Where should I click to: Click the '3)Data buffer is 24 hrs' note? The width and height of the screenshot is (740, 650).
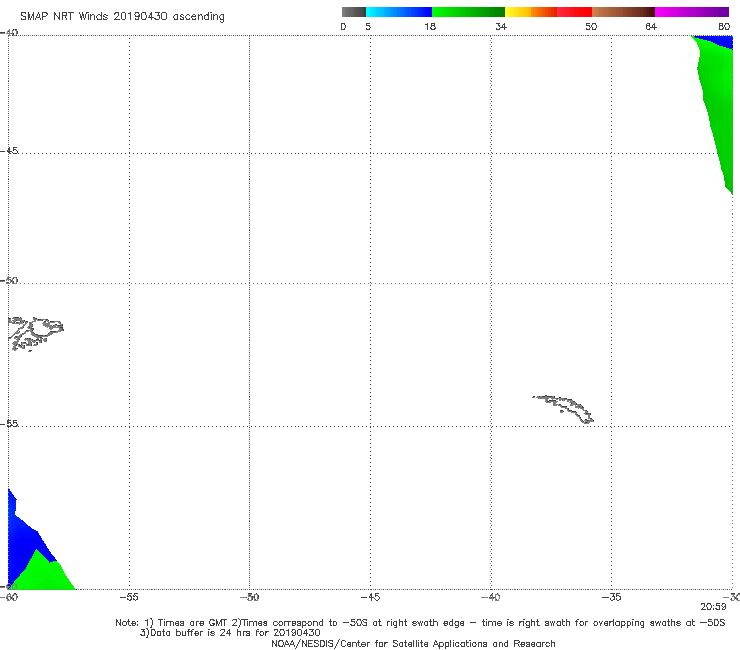[x=230, y=633]
